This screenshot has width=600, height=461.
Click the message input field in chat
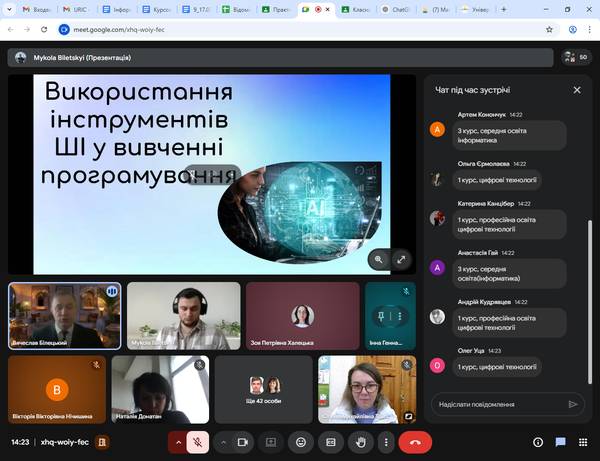(495, 404)
